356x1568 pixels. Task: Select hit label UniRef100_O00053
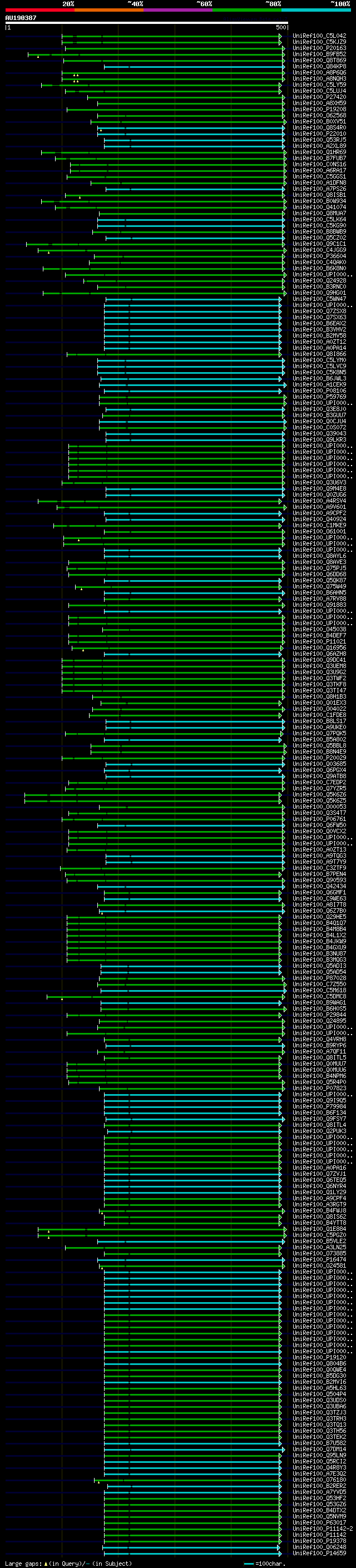(319, 807)
